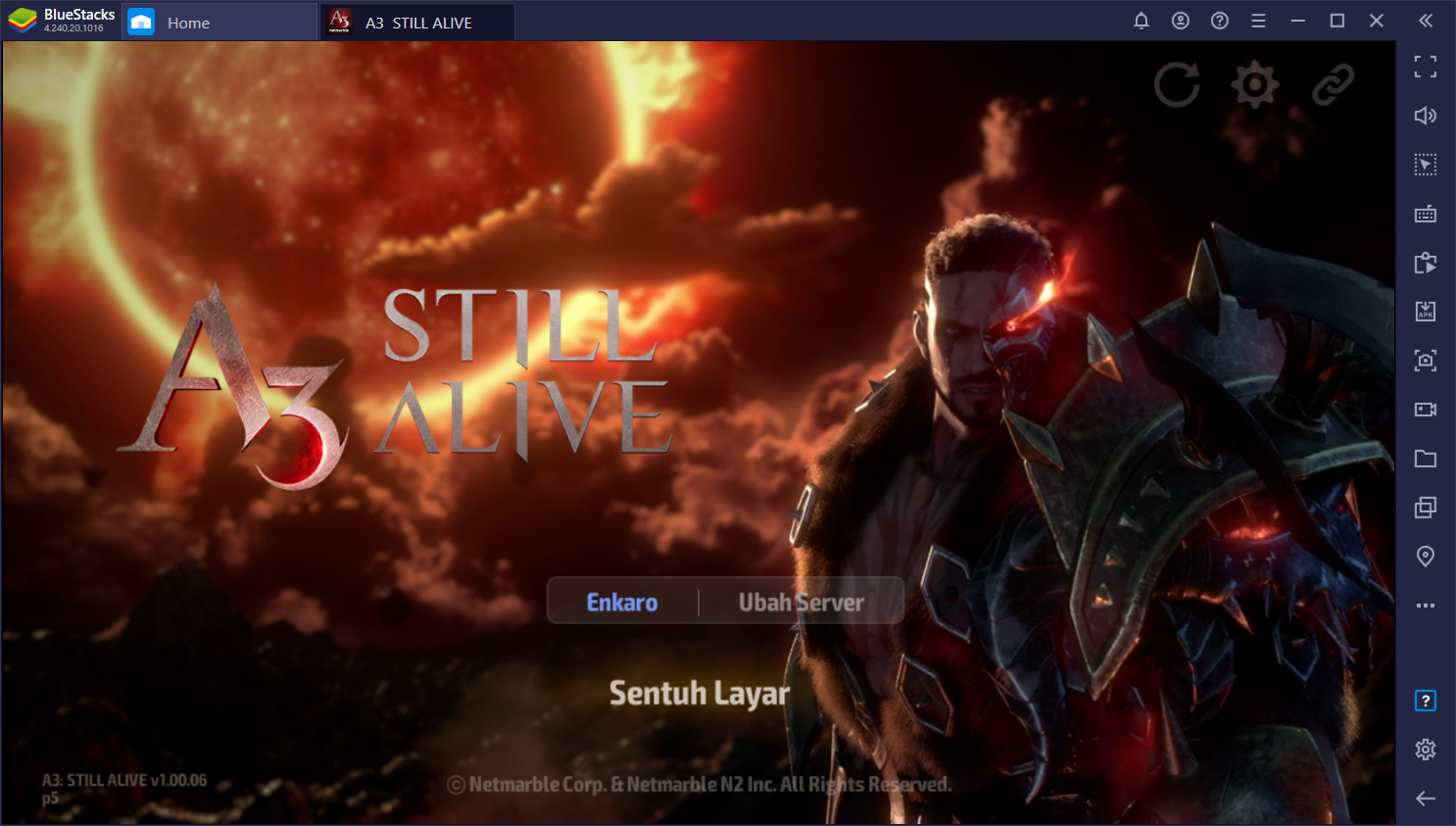This screenshot has height=826, width=1456.
Task: Click the blue help guide icon in the sidebar
Action: [1426, 701]
